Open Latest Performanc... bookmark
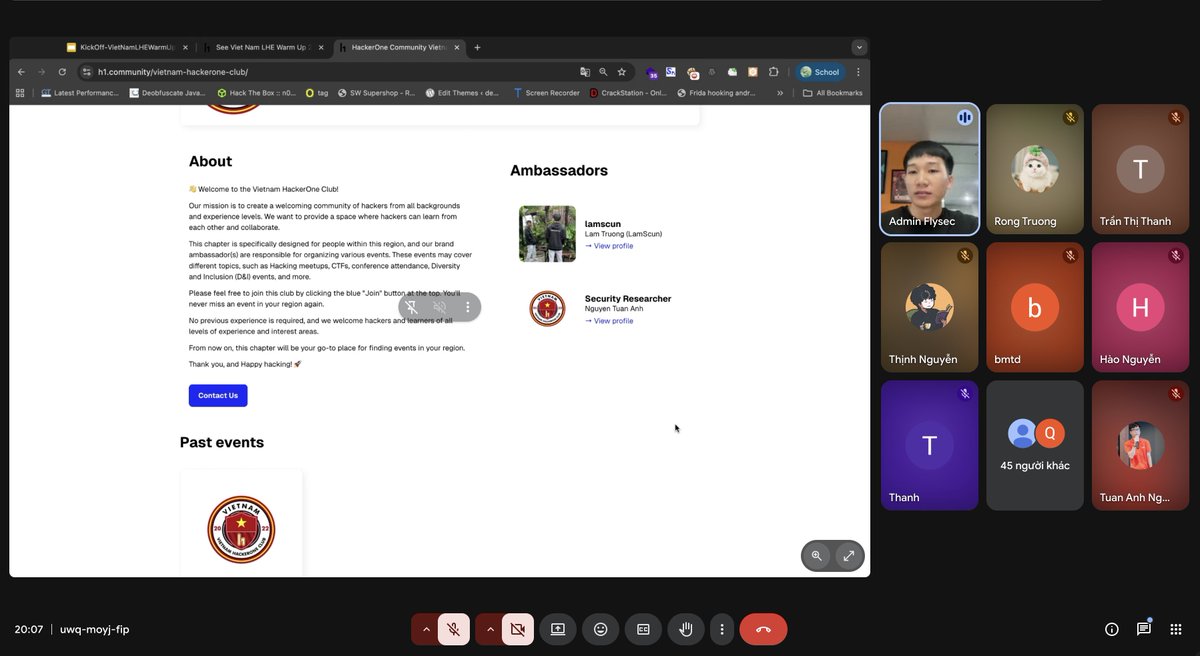The width and height of the screenshot is (1200, 656). click(79, 93)
